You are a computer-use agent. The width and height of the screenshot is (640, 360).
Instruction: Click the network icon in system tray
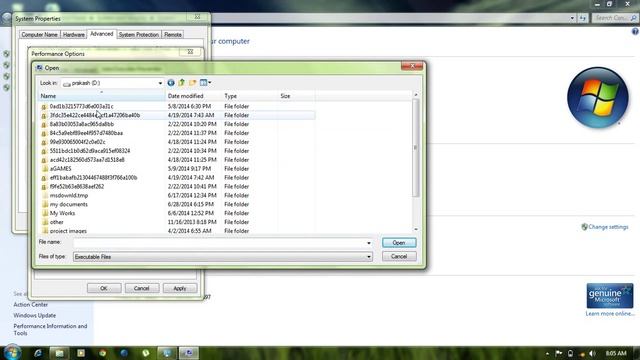coord(582,353)
